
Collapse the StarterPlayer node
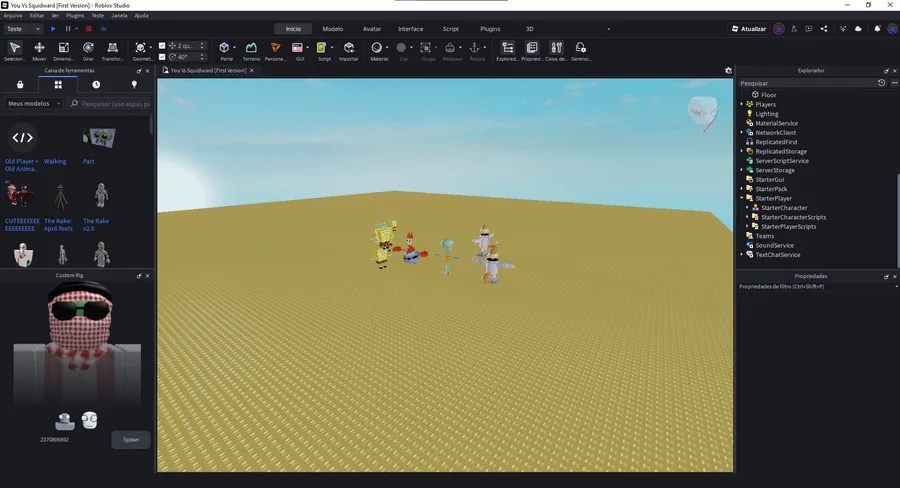(x=742, y=198)
